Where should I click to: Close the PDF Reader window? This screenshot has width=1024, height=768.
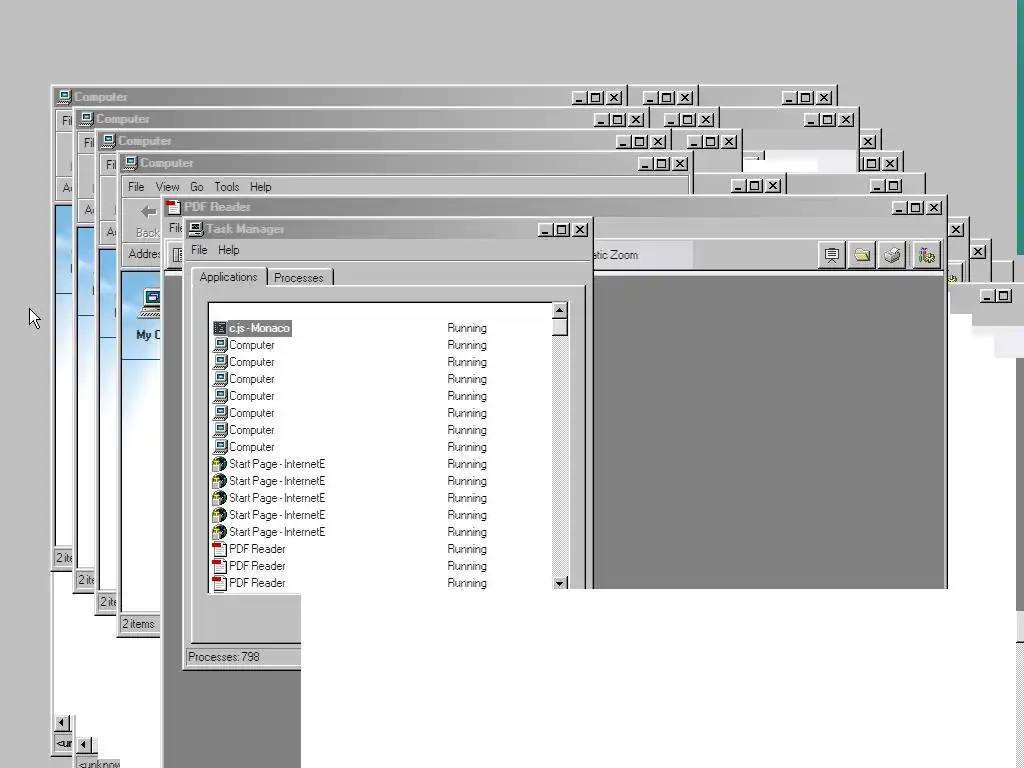click(935, 208)
